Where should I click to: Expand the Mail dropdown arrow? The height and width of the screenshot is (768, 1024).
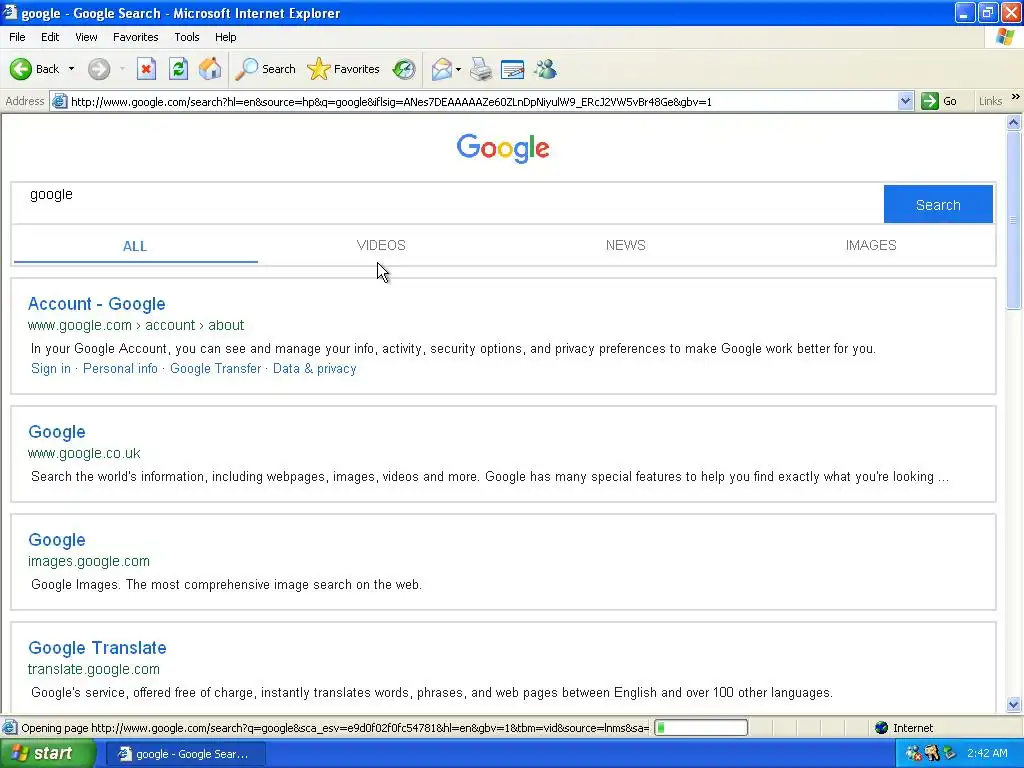click(x=458, y=69)
